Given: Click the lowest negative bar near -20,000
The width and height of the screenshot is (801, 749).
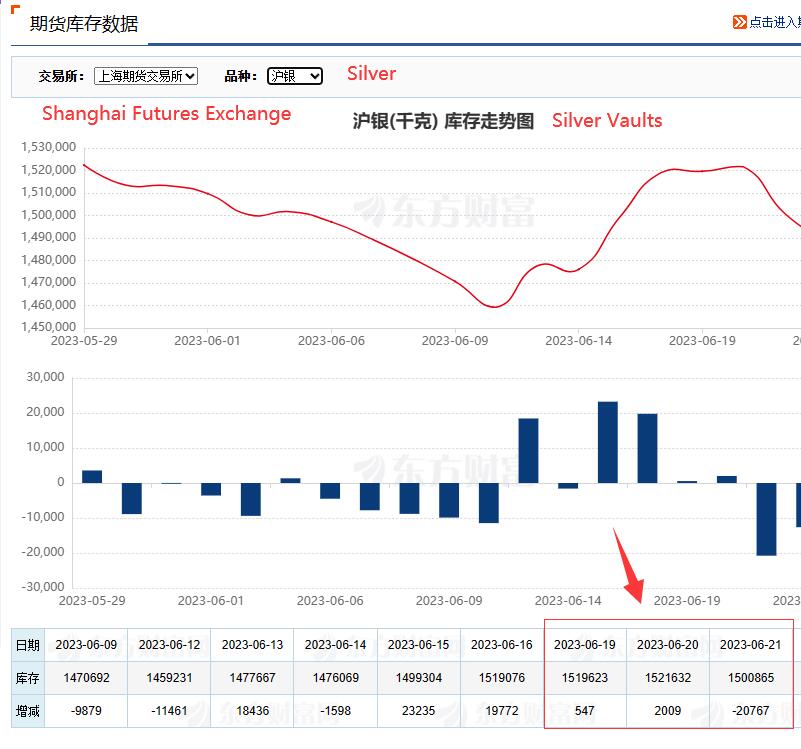Looking at the screenshot, I should [x=766, y=519].
